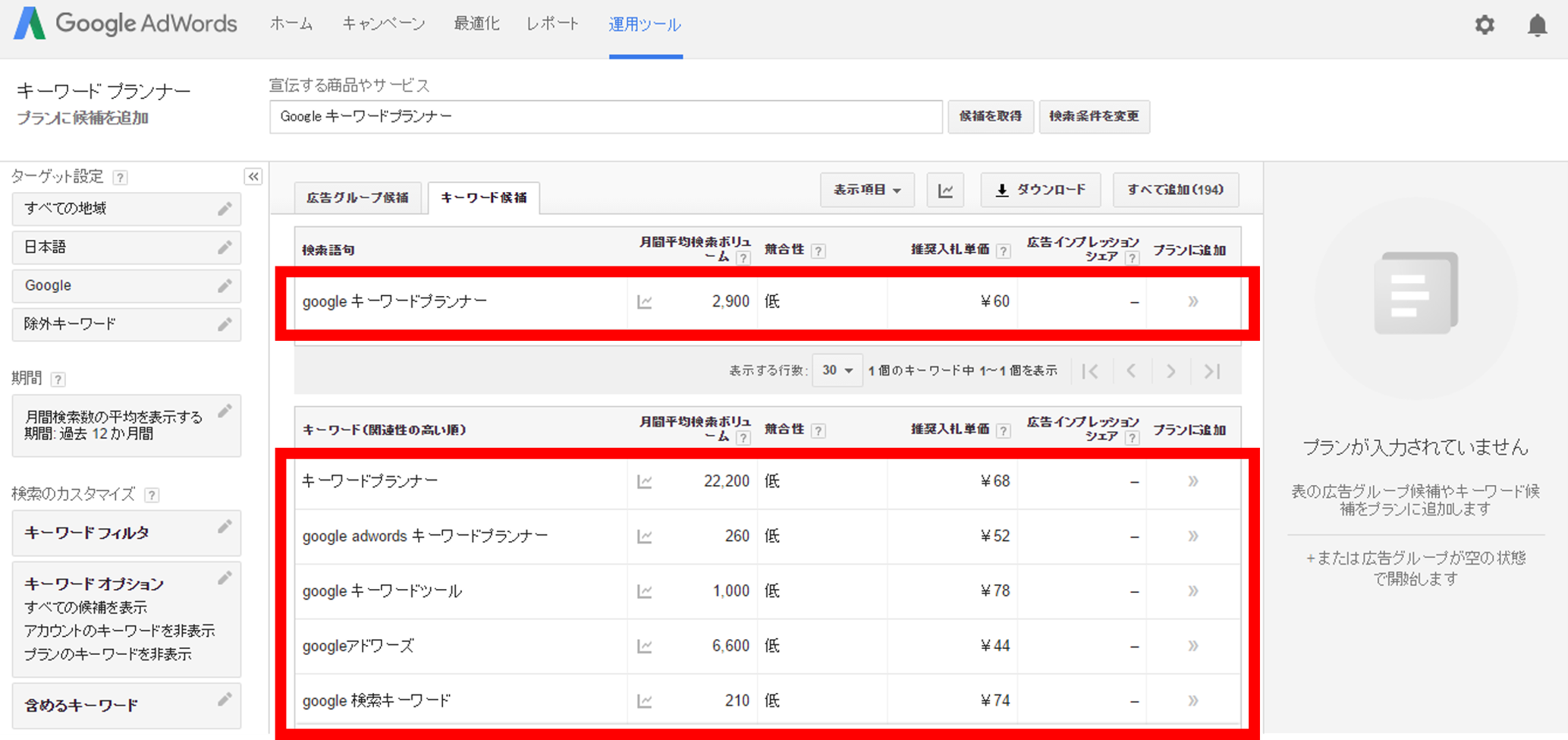
Task: Add googleアドワーズ to plan
Action: (1193, 646)
